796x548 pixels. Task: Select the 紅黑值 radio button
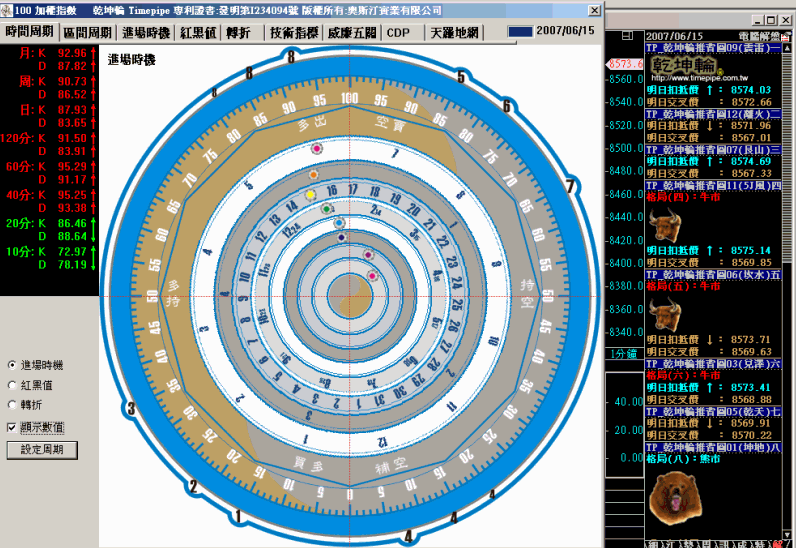pos(12,385)
